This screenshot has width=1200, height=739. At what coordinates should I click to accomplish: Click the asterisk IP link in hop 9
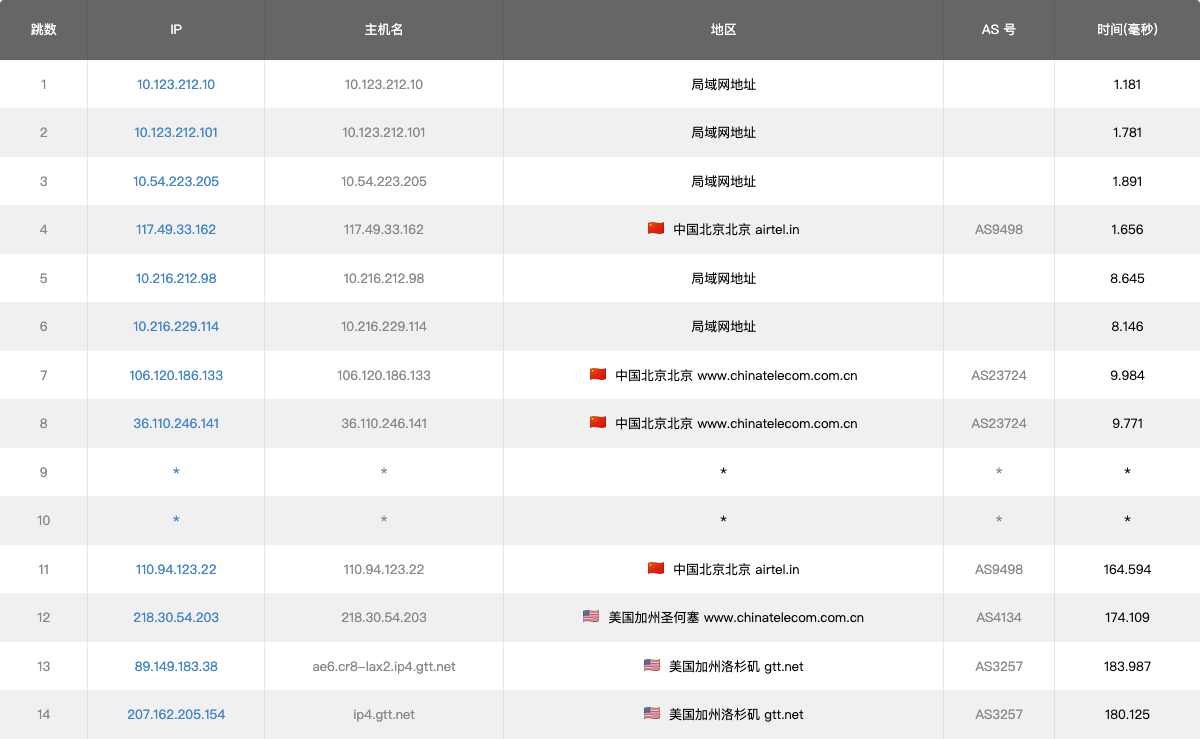[176, 472]
